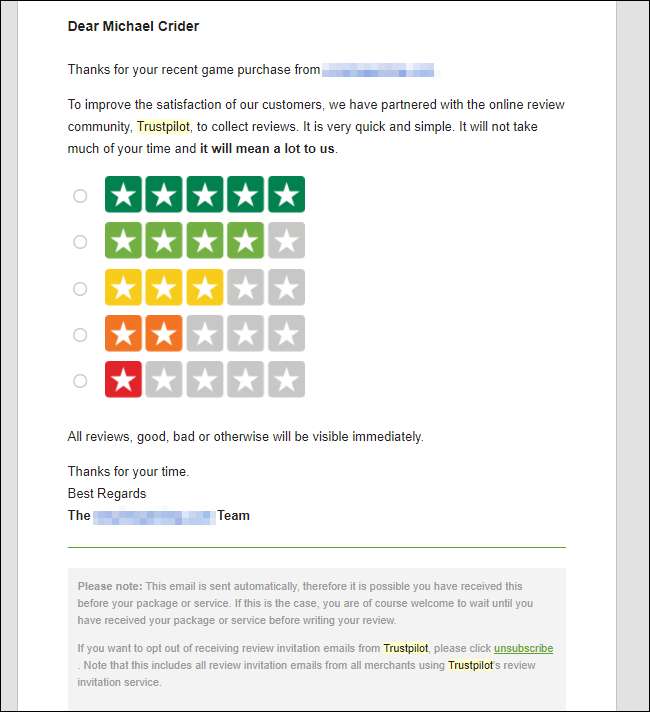The image size is (650, 712).
Task: Click the fourth light-green star in four-star row
Action: (245, 241)
